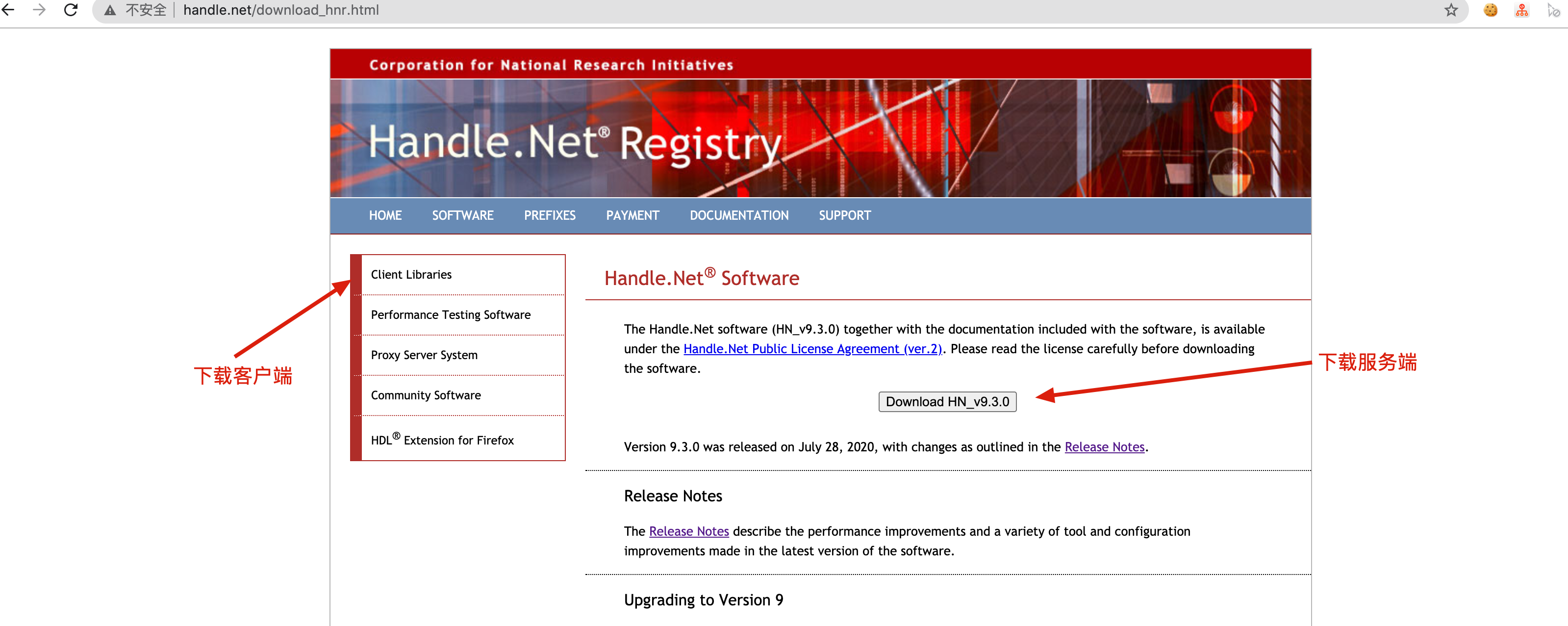Click the Handle.Net Registry banner image
The height and width of the screenshot is (626, 1568).
tap(820, 138)
